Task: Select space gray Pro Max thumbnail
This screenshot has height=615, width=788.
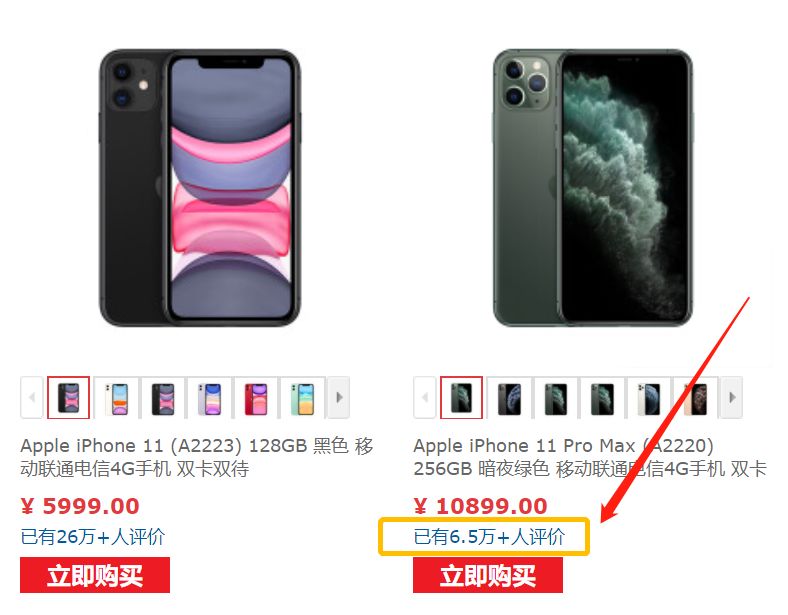Action: (509, 397)
